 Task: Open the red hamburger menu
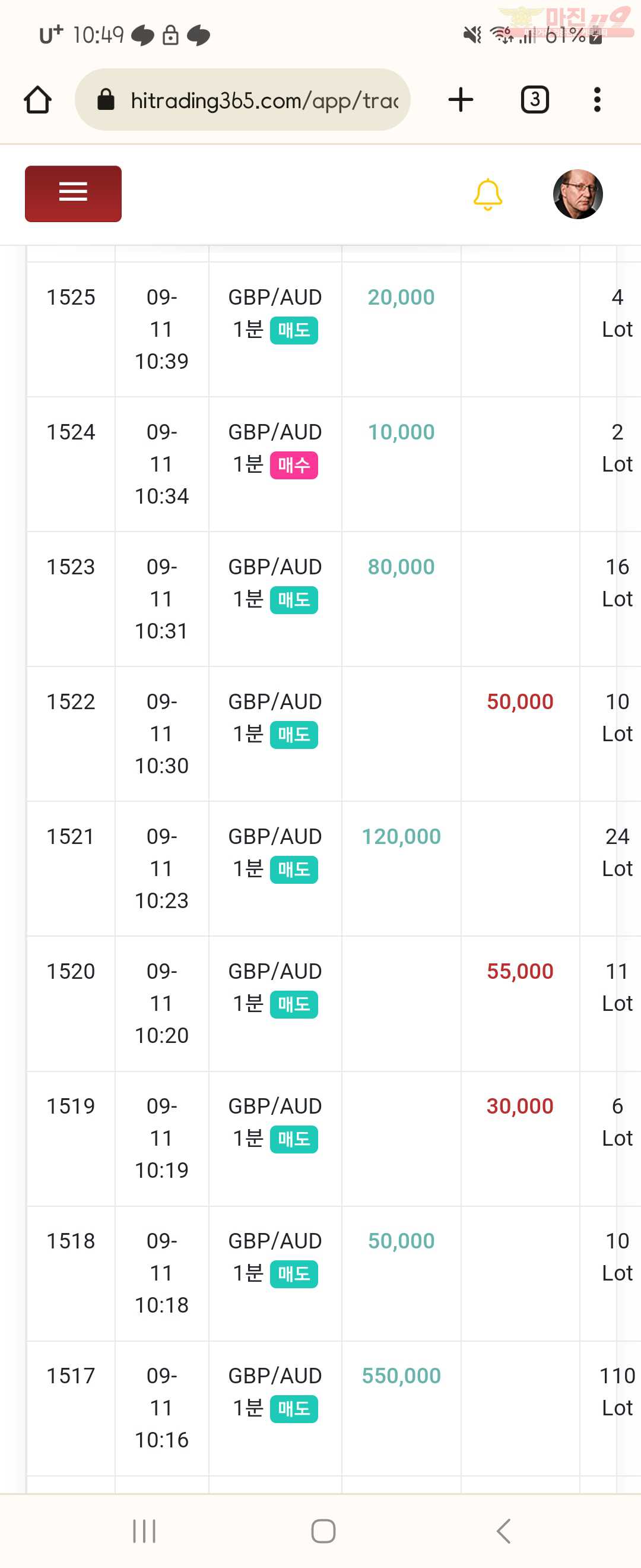73,194
